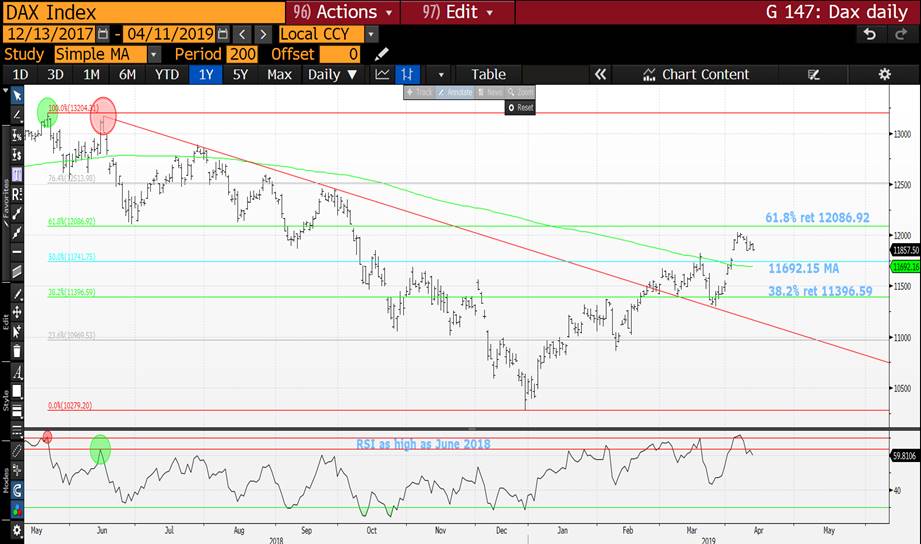
Task: Click the Chart Content button
Action: point(696,75)
